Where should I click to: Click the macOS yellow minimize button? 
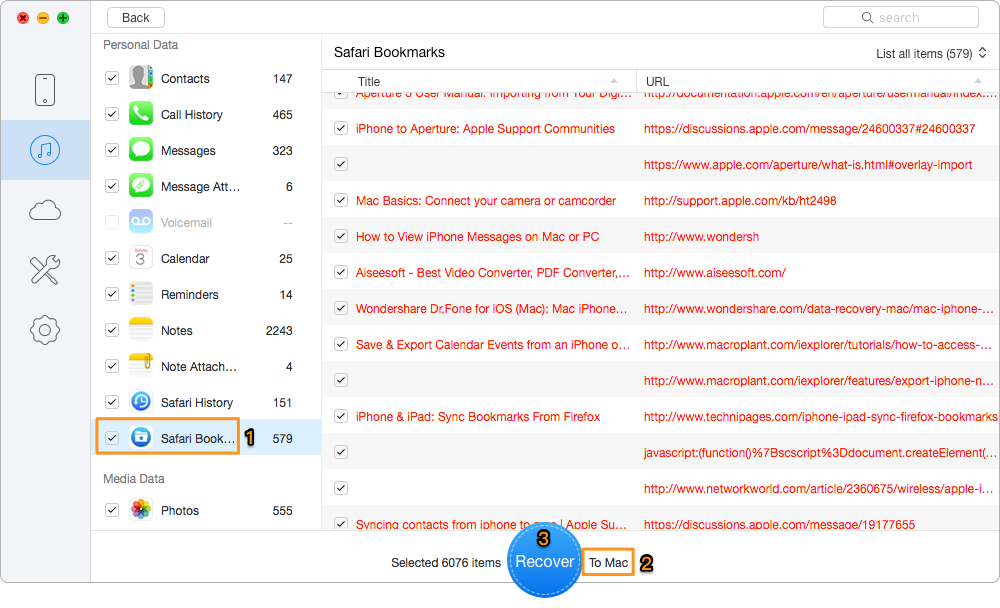(x=43, y=18)
